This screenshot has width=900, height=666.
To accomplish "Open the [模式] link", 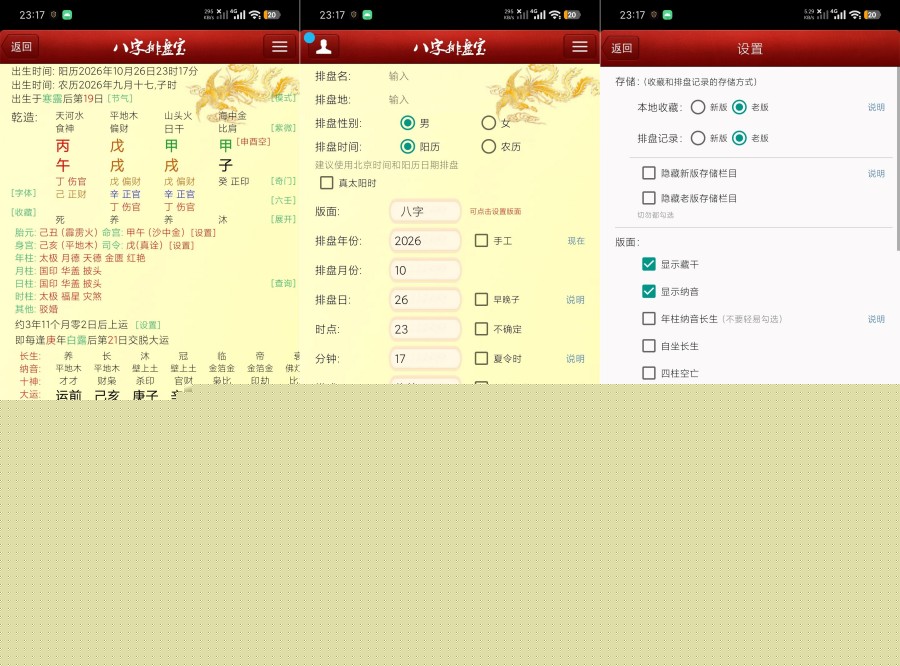I will coord(284,98).
